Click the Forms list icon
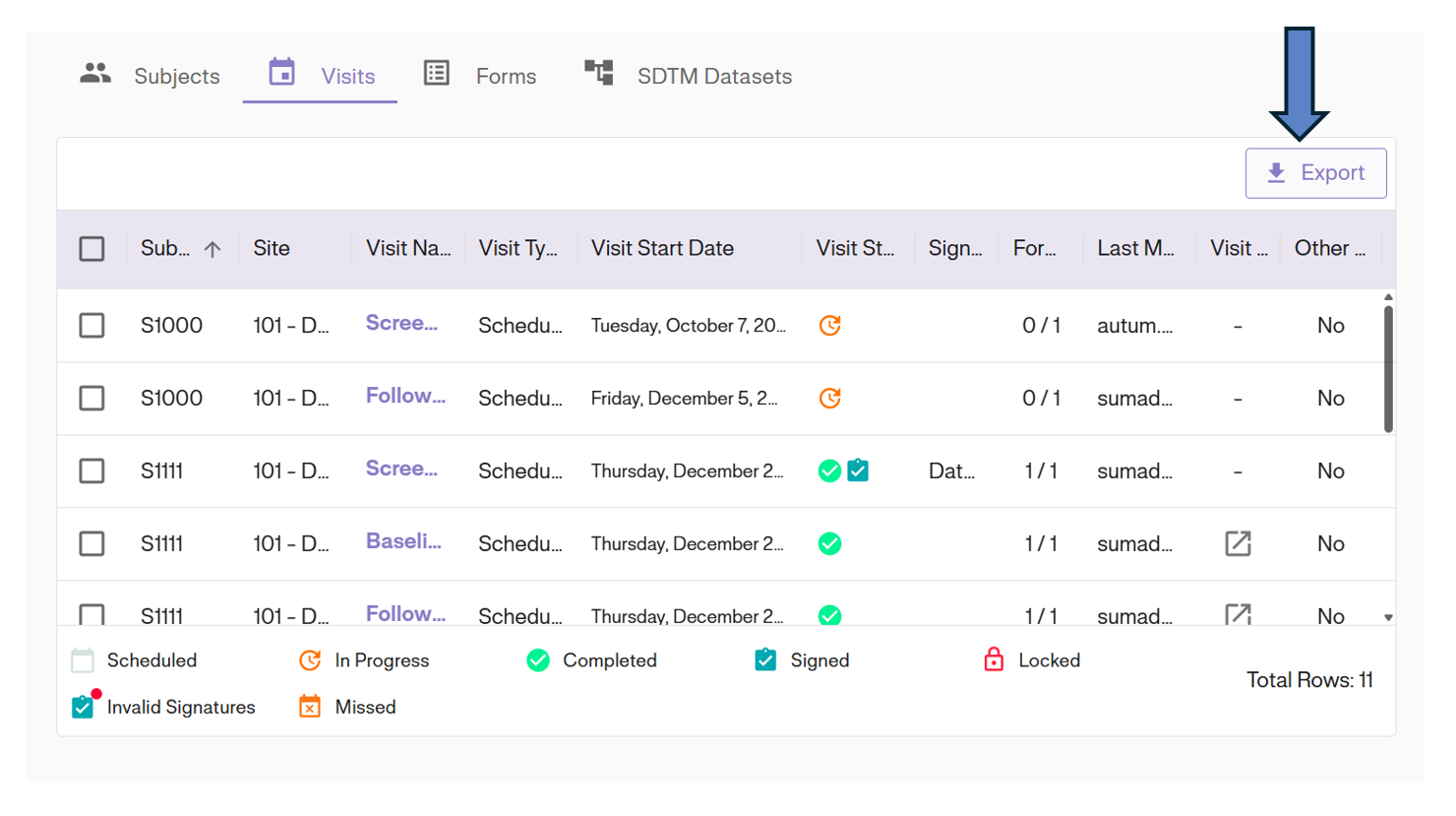Screen dimensions: 1456x816 (436, 74)
